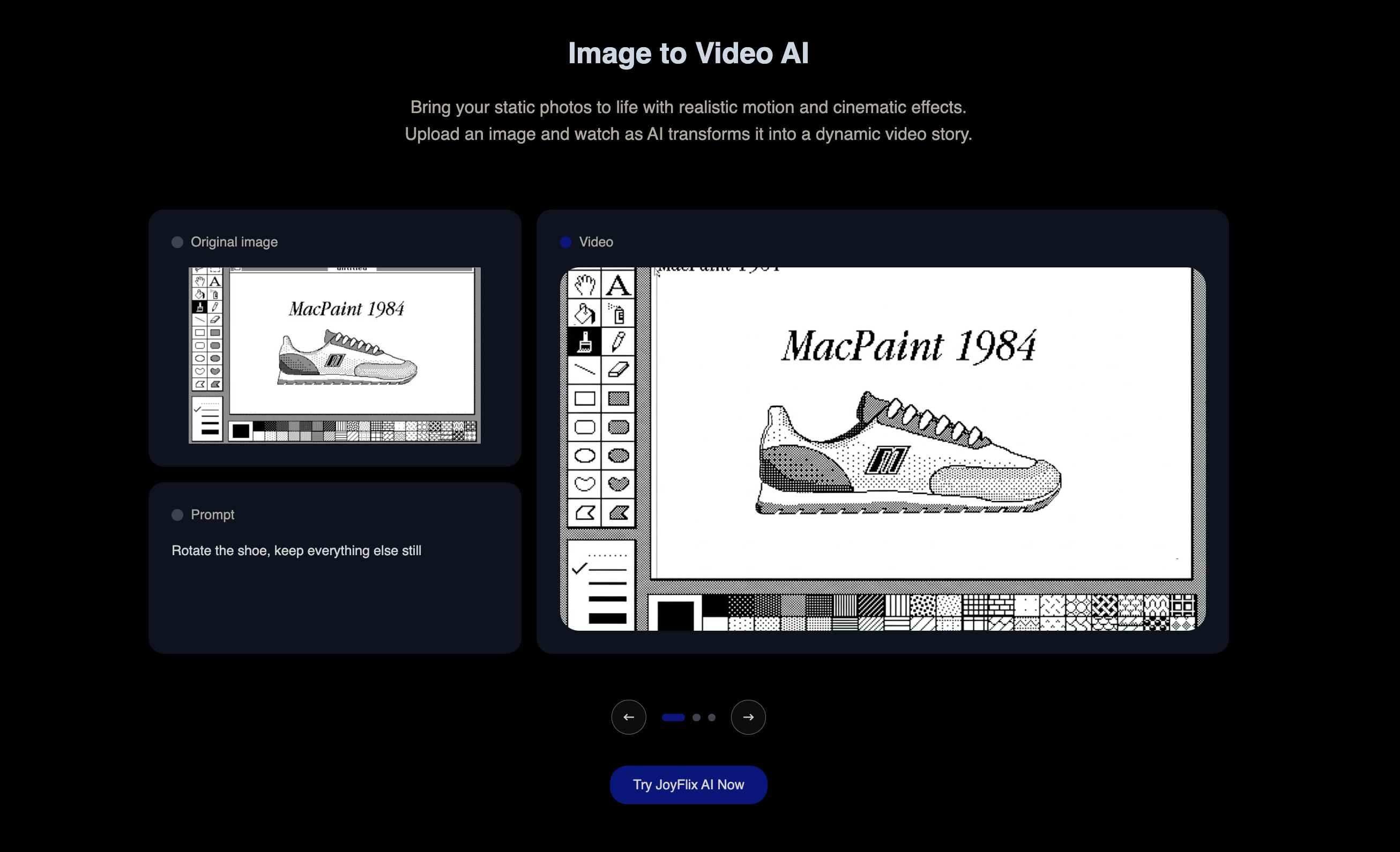This screenshot has height=852, width=1400.
Task: Pick the solid black pattern swatch
Action: point(715,604)
